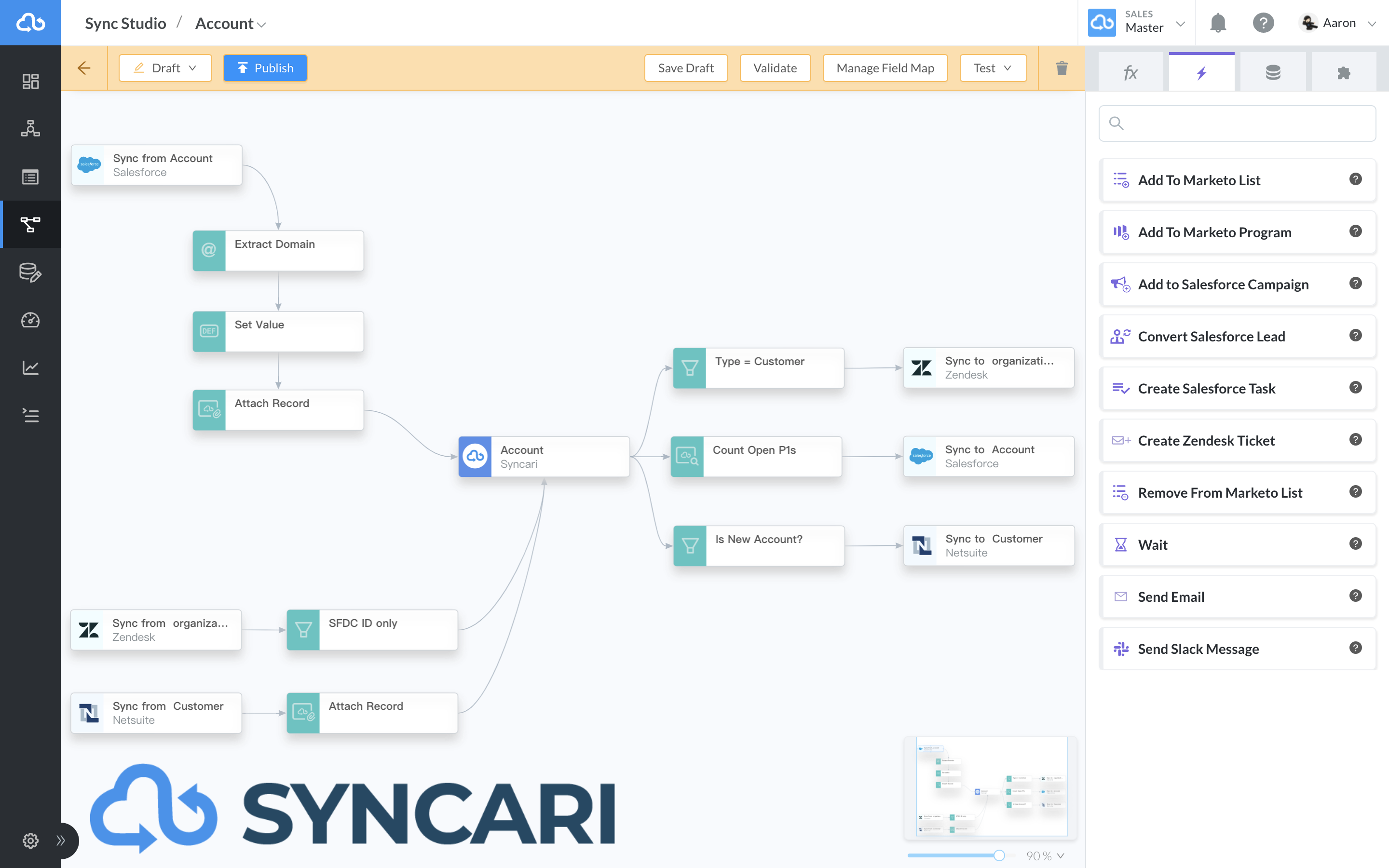This screenshot has width=1389, height=868.
Task: Show help for Send Slack Message action
Action: 1355,648
